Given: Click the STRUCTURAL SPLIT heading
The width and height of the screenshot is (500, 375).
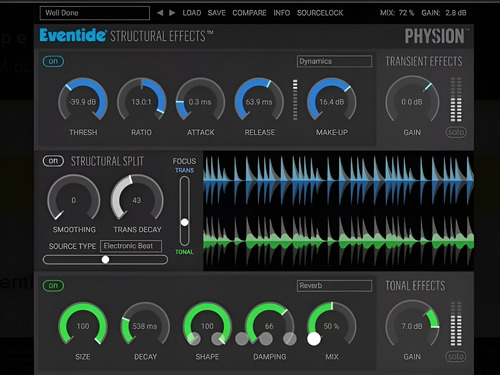Looking at the screenshot, I should pos(107,161).
